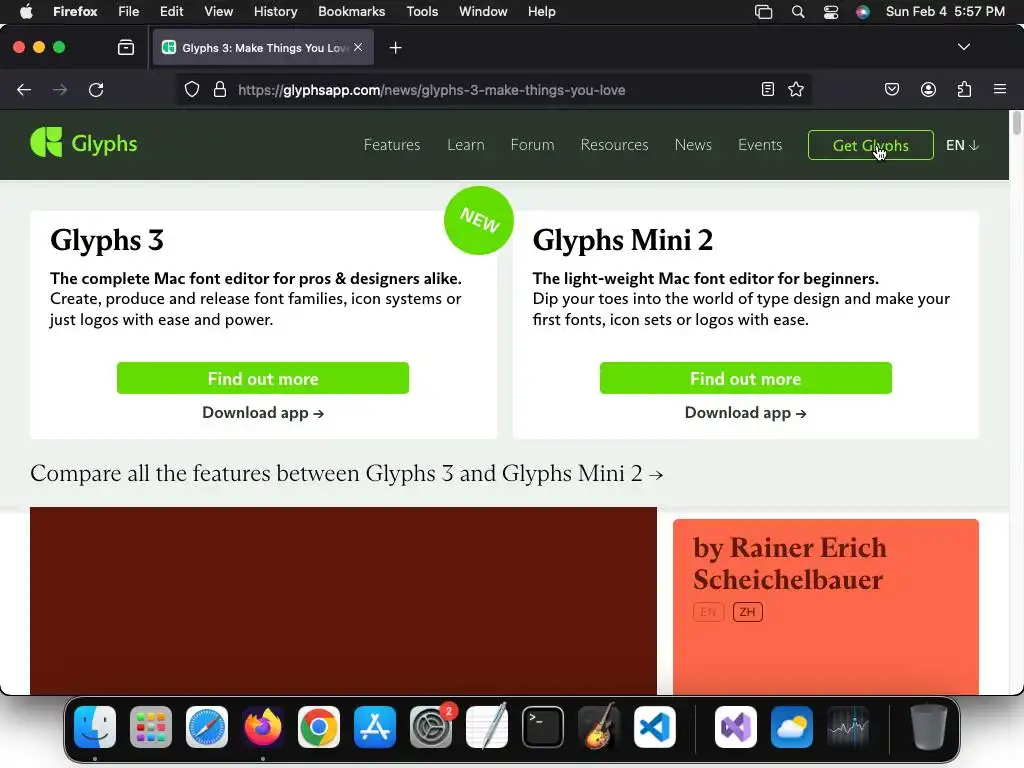The height and width of the screenshot is (768, 1024).
Task: Open the Visual Studio purple dock icon
Action: tap(736, 727)
